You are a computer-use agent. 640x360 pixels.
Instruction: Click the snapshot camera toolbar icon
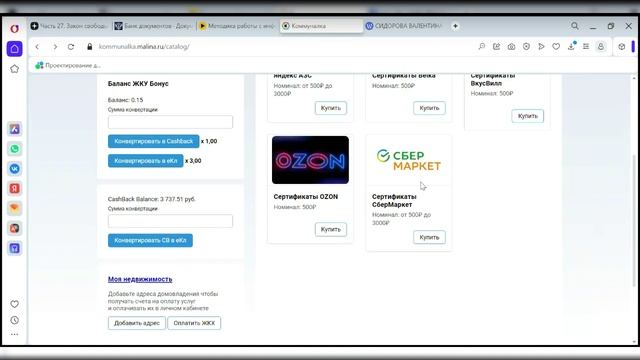[x=511, y=47]
